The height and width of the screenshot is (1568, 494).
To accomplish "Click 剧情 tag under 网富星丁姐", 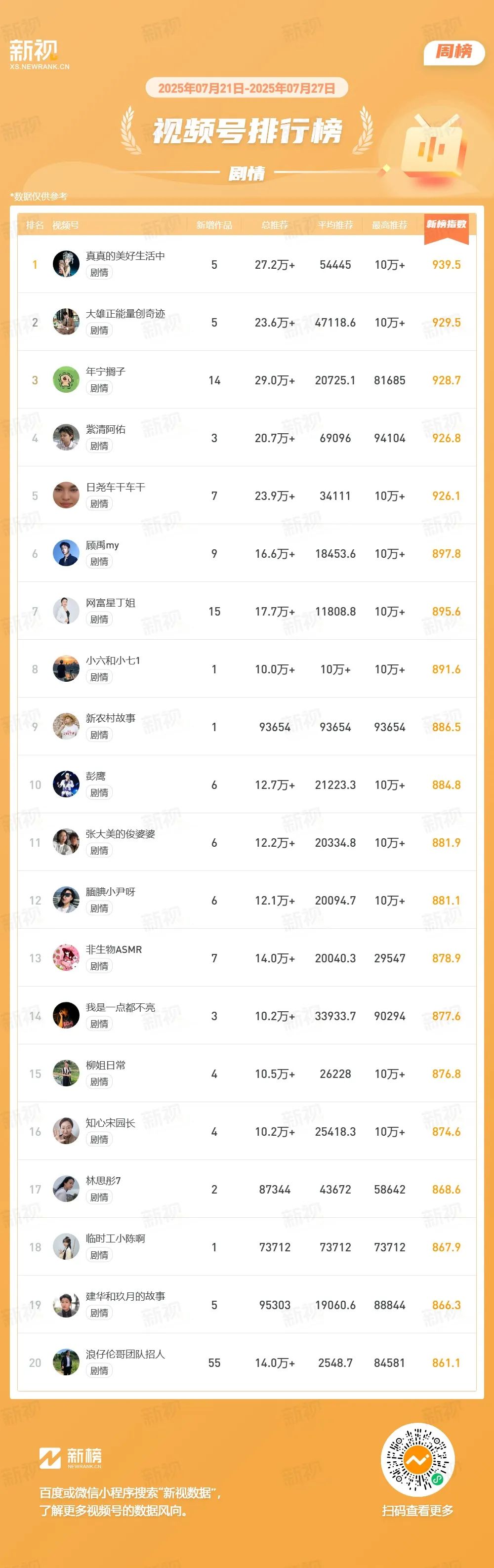I will pos(99,619).
